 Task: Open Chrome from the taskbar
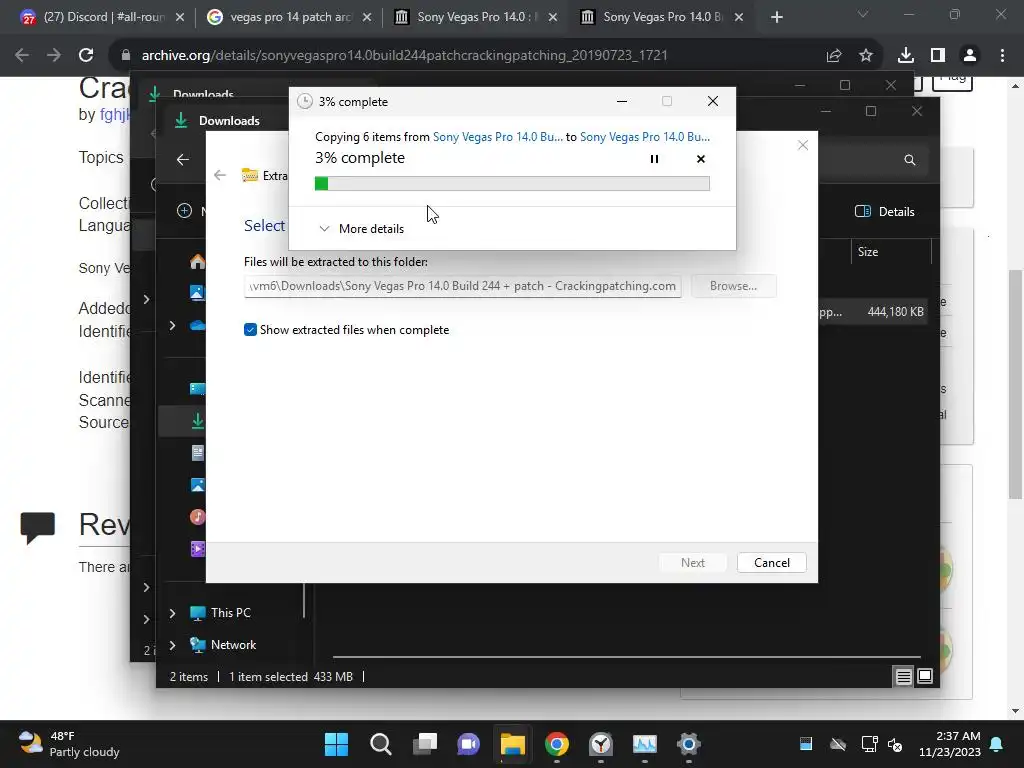556,744
